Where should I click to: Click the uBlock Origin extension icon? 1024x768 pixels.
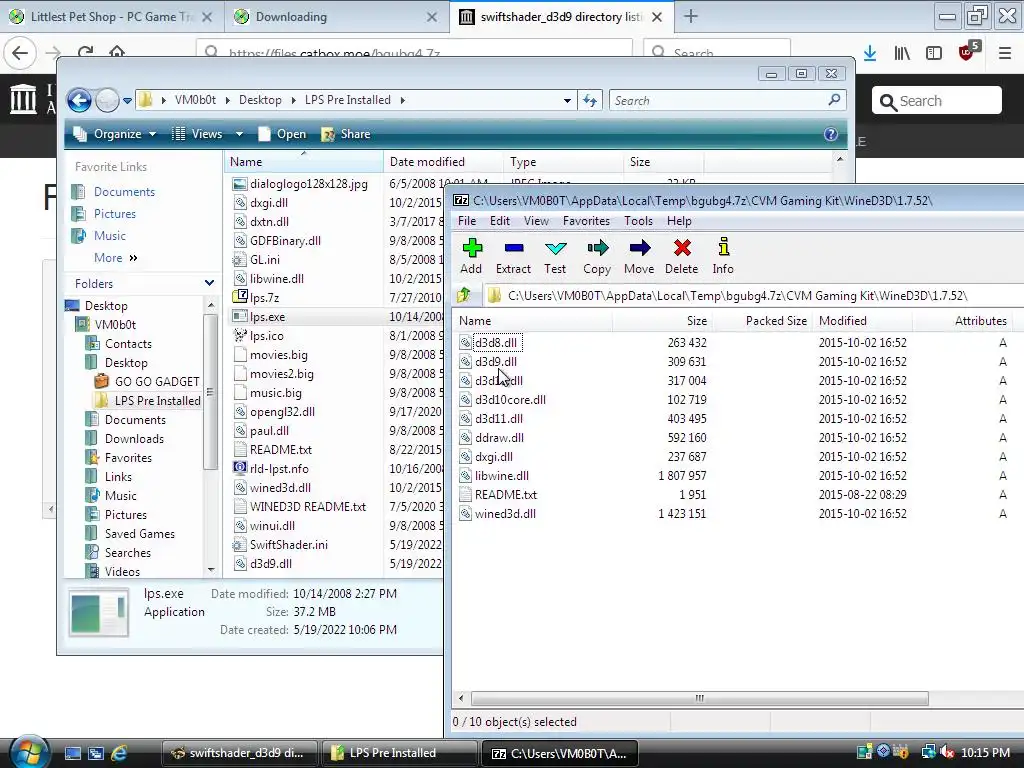967,52
